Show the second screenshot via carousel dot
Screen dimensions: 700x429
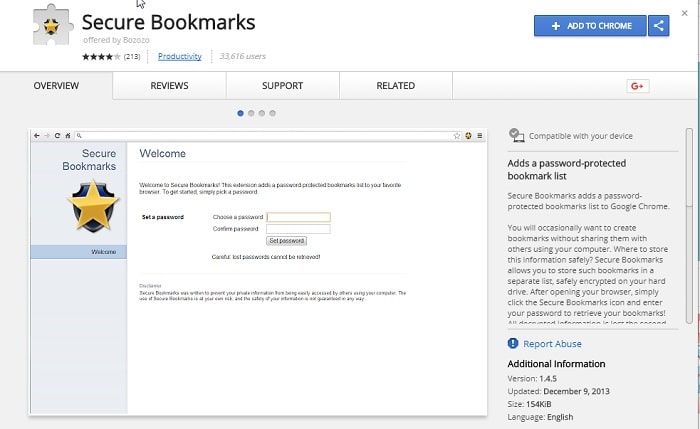tap(251, 113)
